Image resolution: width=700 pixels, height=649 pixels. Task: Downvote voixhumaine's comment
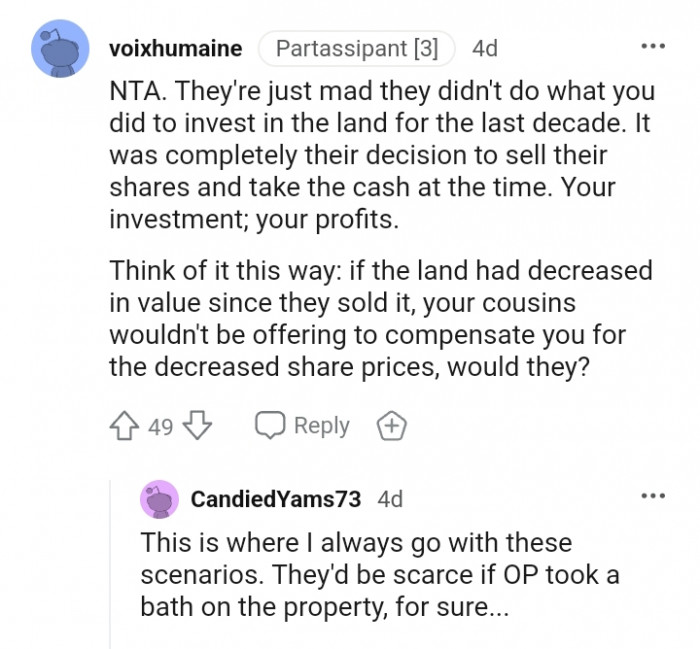tap(198, 426)
